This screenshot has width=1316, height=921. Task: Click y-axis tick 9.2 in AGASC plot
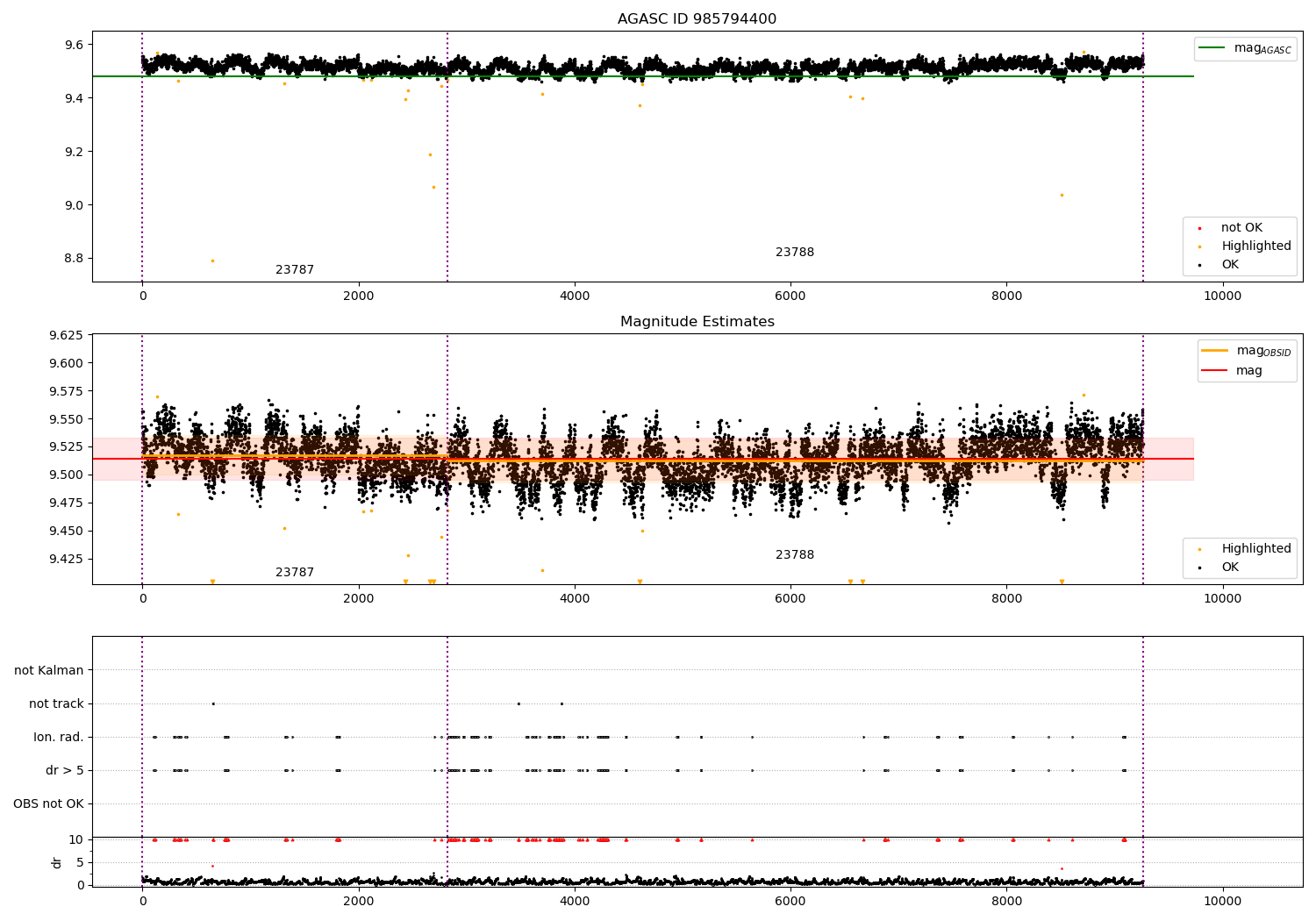coord(73,152)
